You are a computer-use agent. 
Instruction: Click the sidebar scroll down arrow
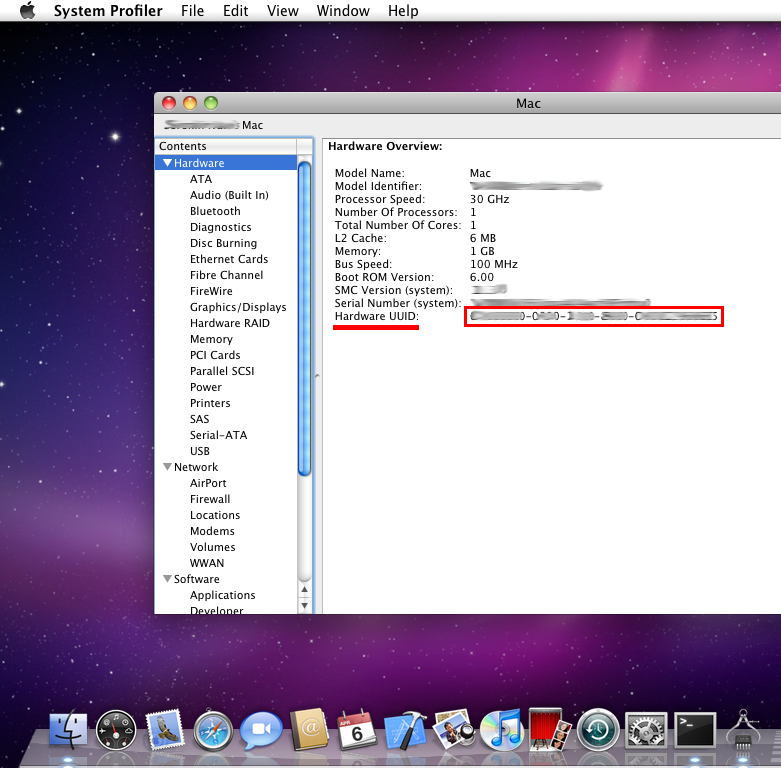click(x=304, y=606)
